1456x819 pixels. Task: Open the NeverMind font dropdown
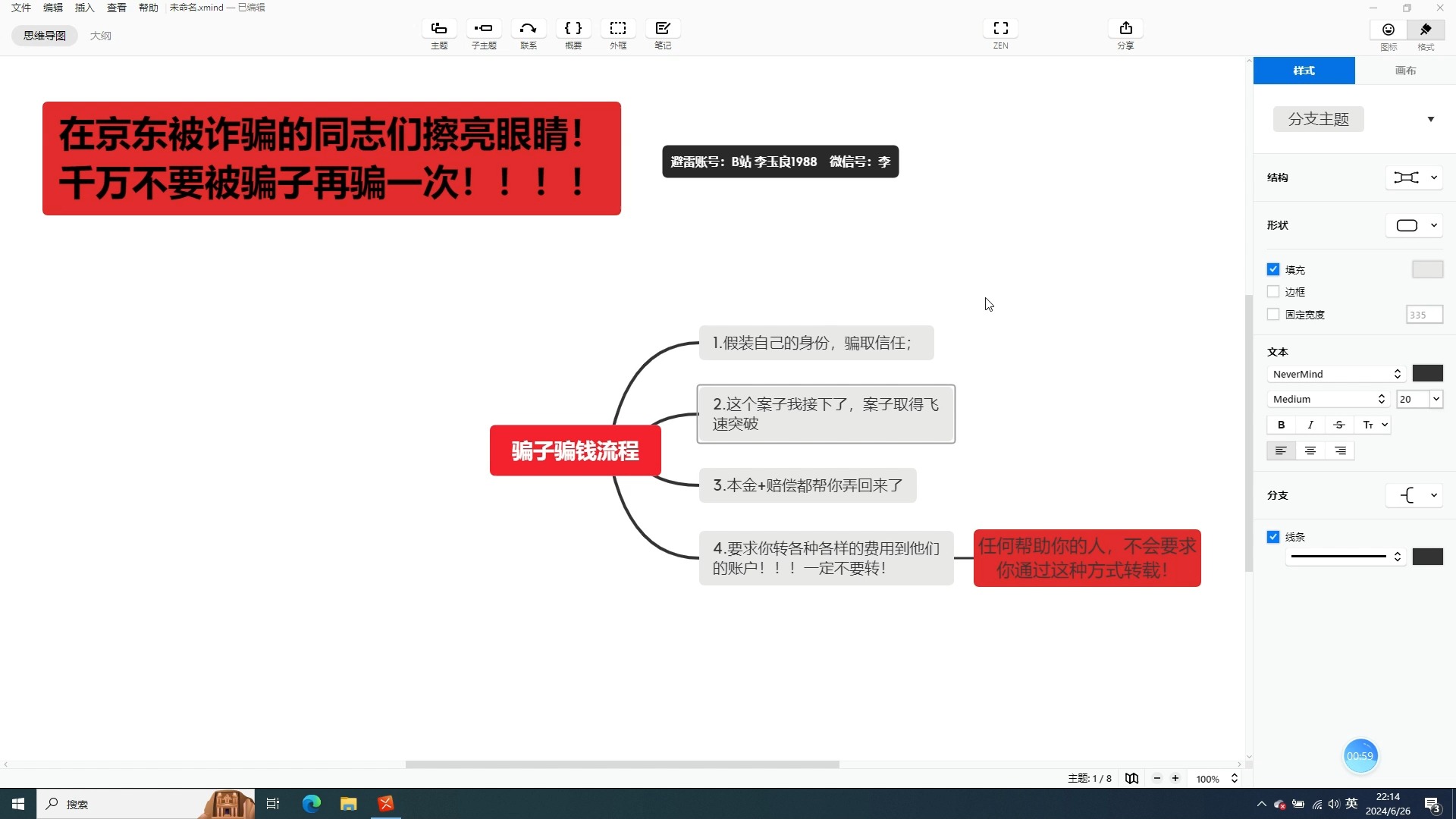1336,374
